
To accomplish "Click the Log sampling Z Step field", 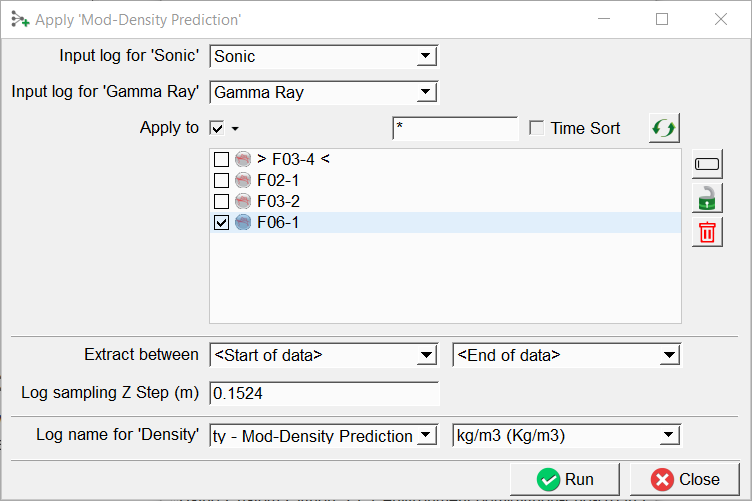I will click(324, 394).
